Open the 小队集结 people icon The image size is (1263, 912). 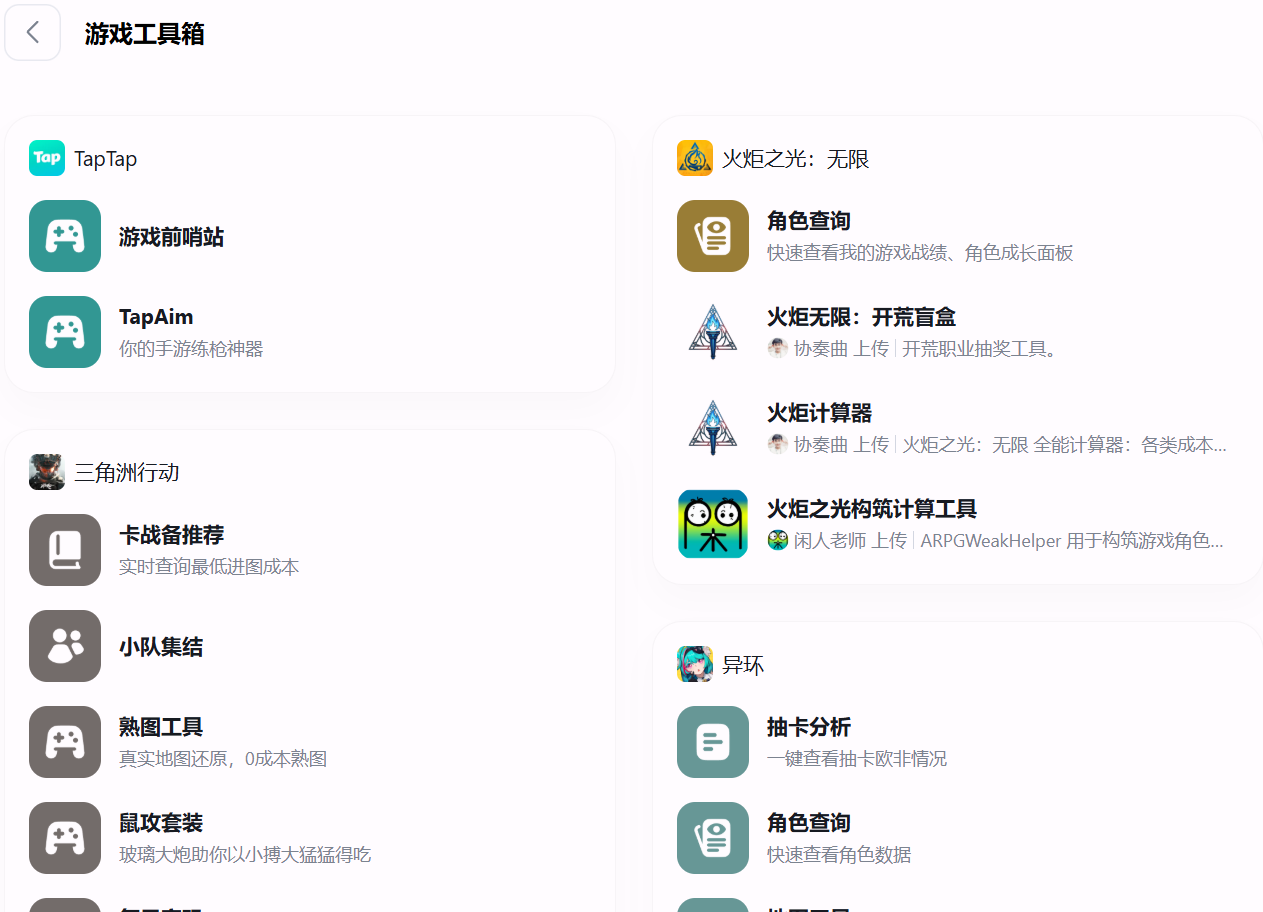click(65, 646)
